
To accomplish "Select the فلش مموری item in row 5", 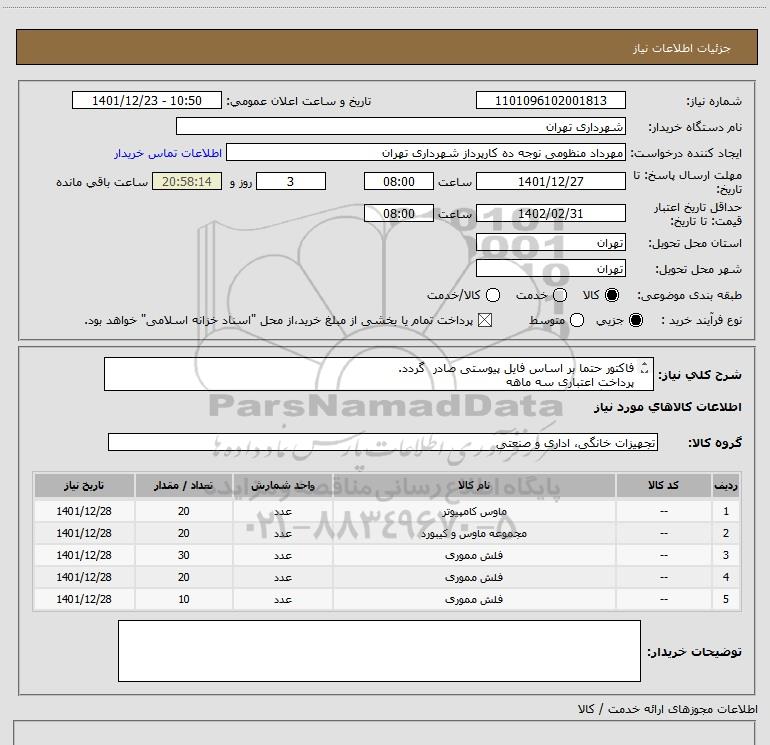I will pos(387,600).
